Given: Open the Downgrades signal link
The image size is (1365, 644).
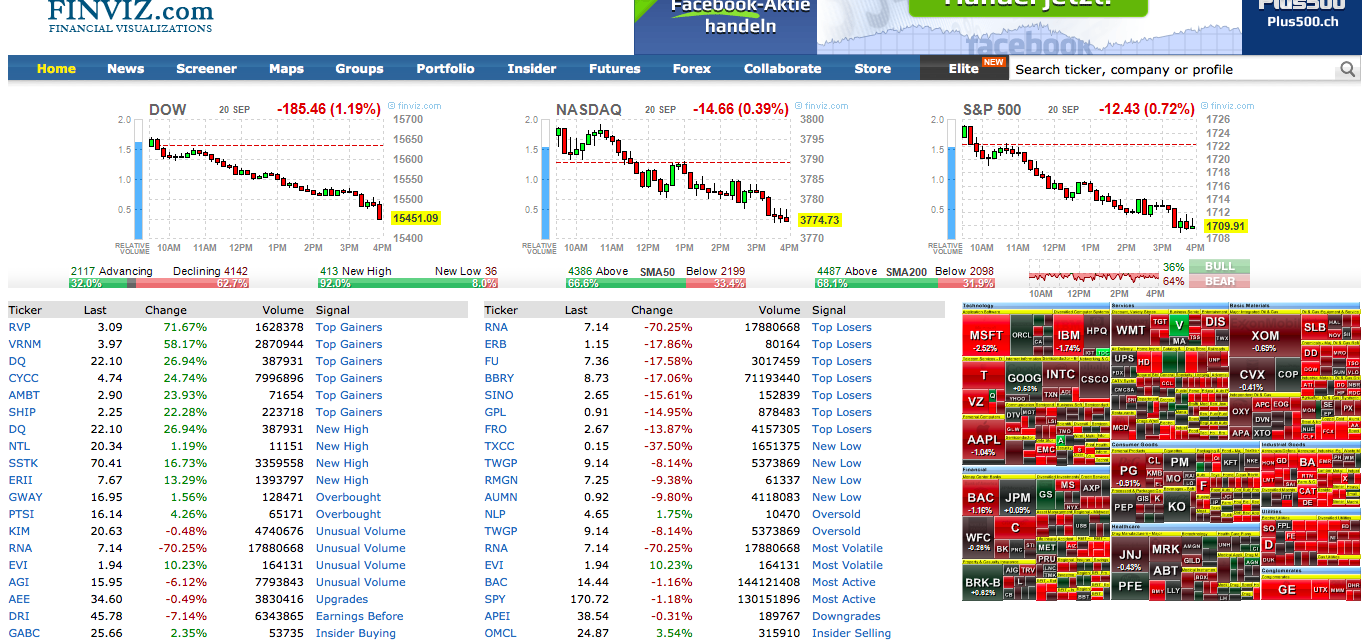Looking at the screenshot, I should (x=846, y=616).
